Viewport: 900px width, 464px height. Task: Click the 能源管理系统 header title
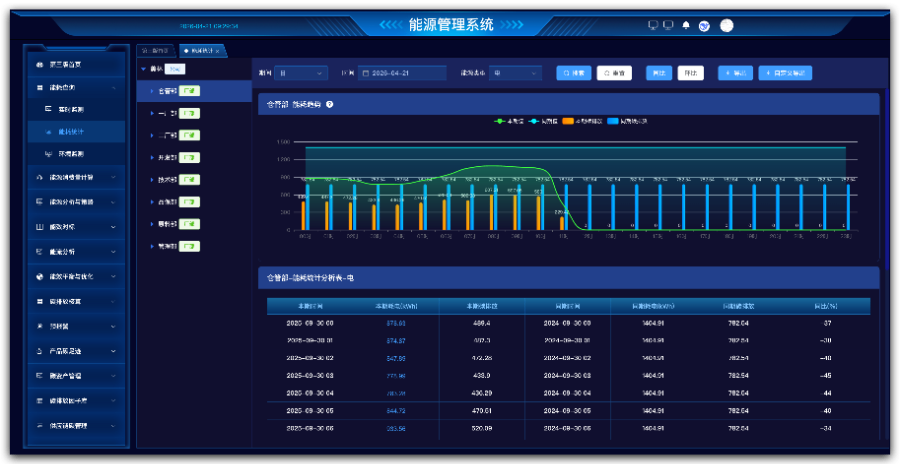coord(451,25)
